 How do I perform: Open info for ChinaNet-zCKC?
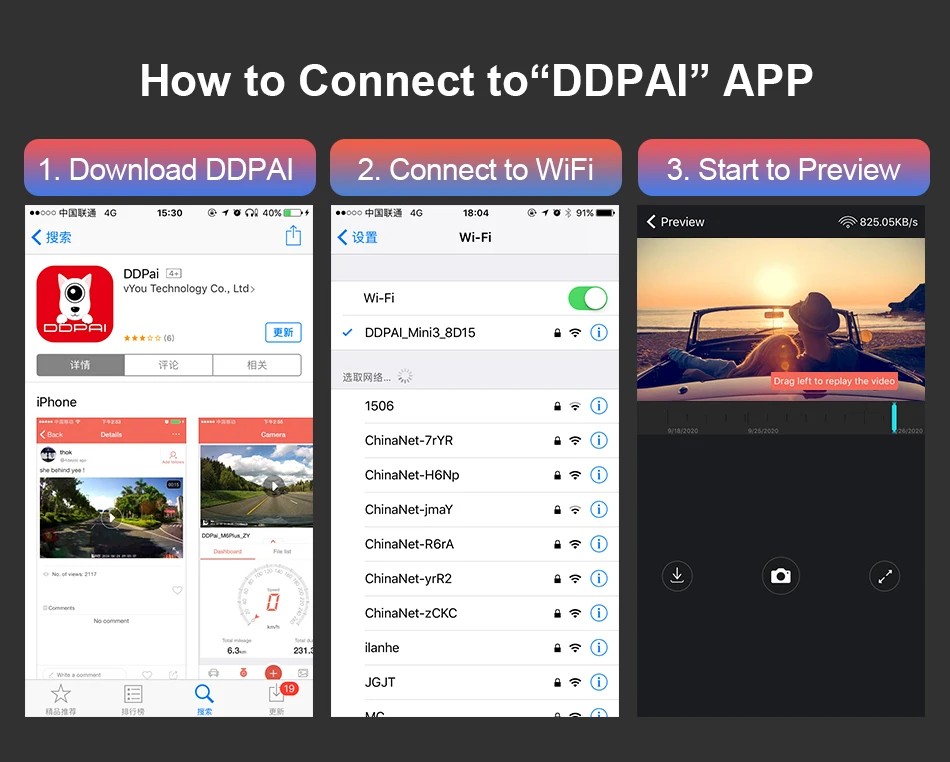tap(599, 613)
